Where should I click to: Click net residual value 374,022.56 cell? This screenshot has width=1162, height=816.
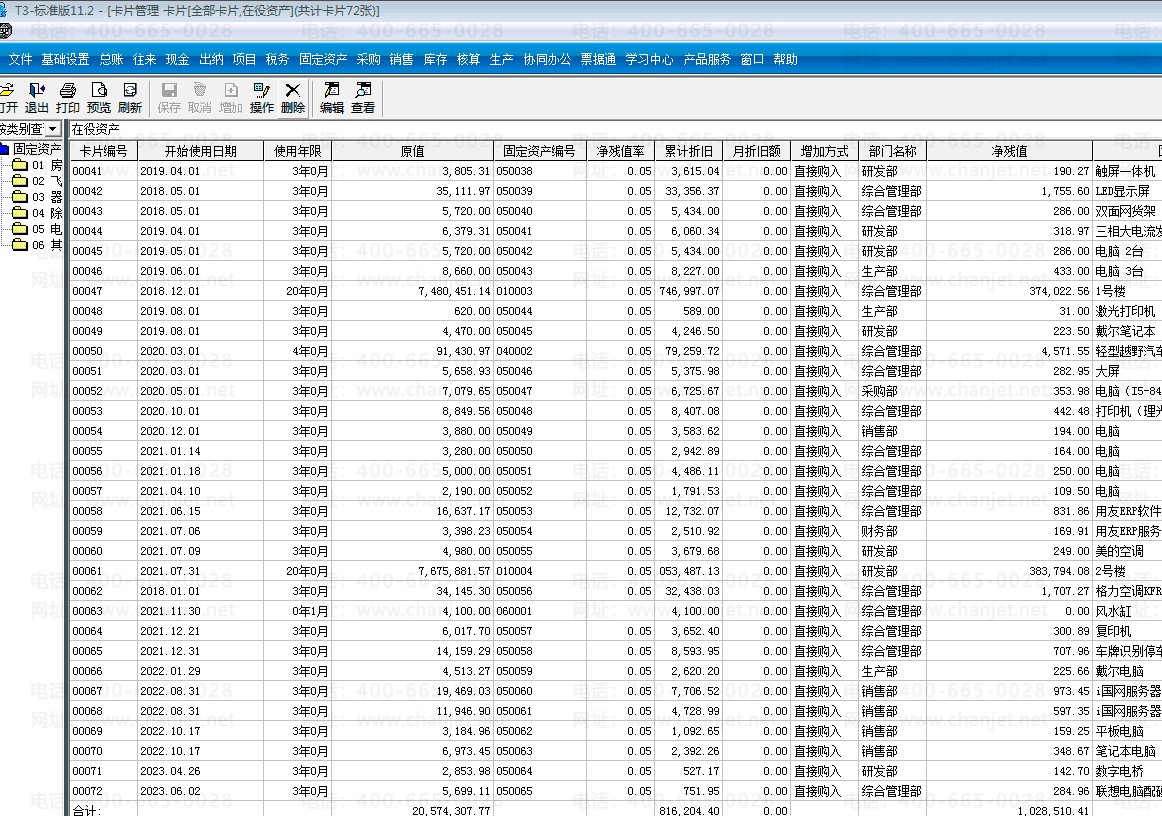point(1009,291)
